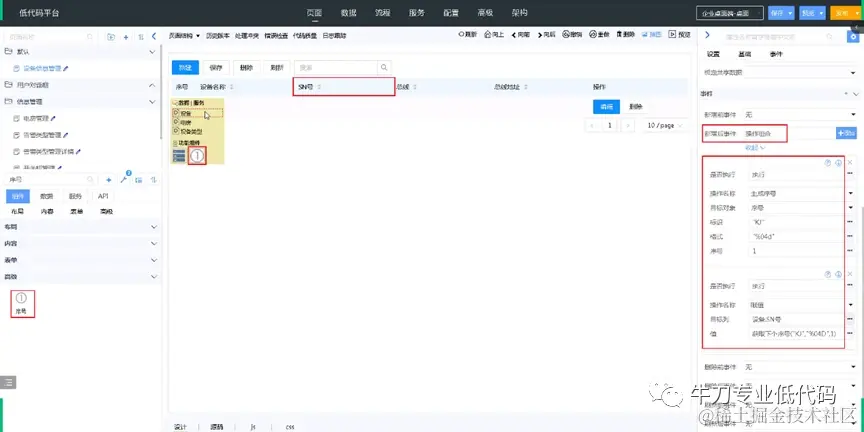Switch to 事件 tab in properties panel

point(776,54)
